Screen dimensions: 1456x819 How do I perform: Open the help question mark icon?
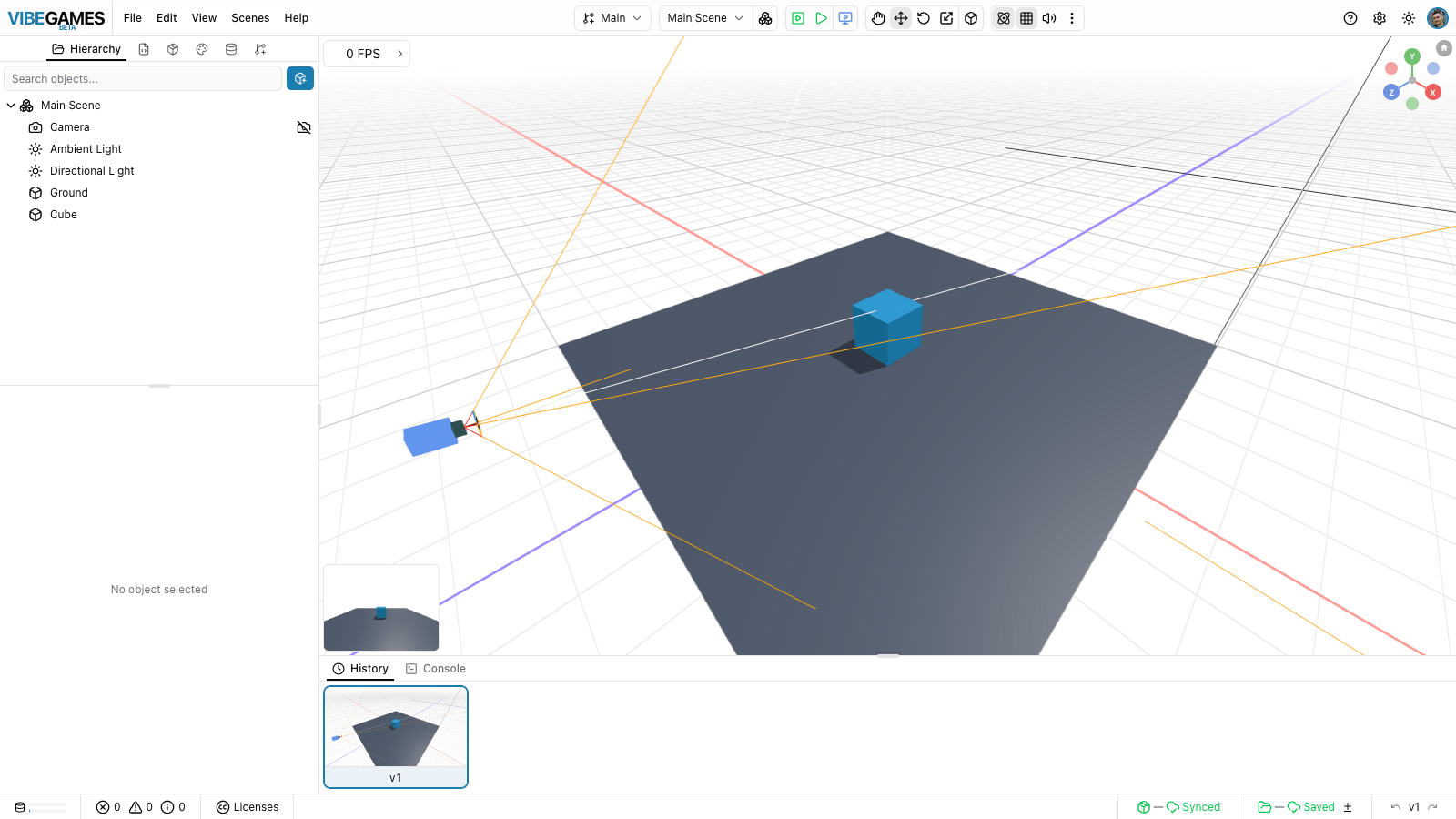(1350, 18)
